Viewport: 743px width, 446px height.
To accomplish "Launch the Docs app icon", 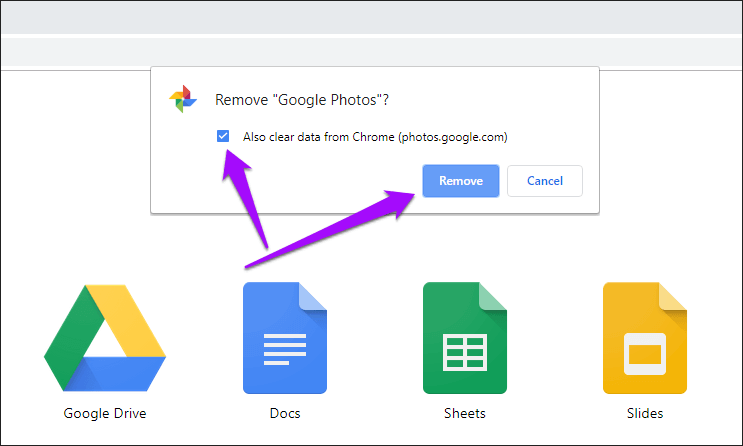I will click(285, 338).
